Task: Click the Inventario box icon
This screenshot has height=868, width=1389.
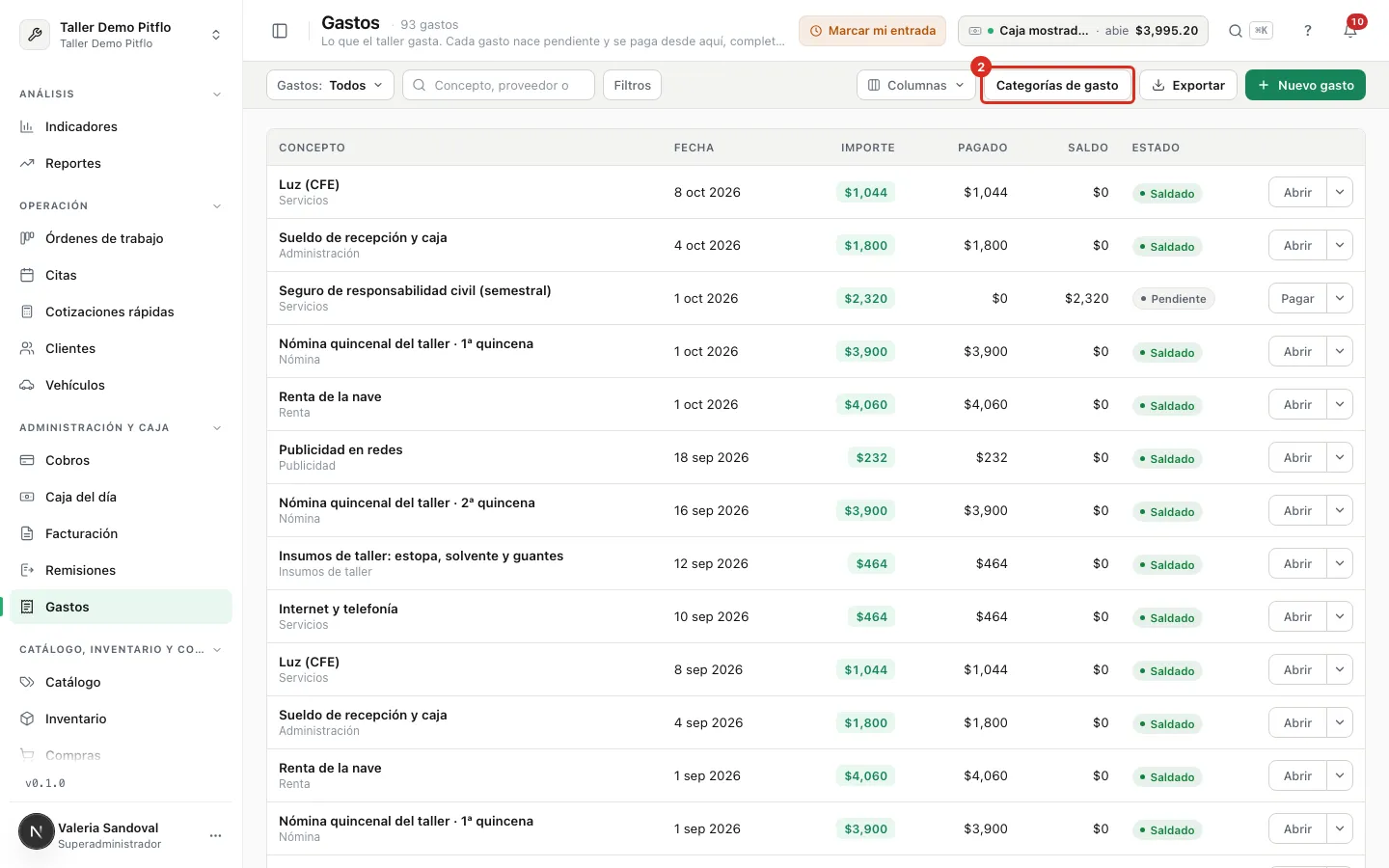Action: 27,719
